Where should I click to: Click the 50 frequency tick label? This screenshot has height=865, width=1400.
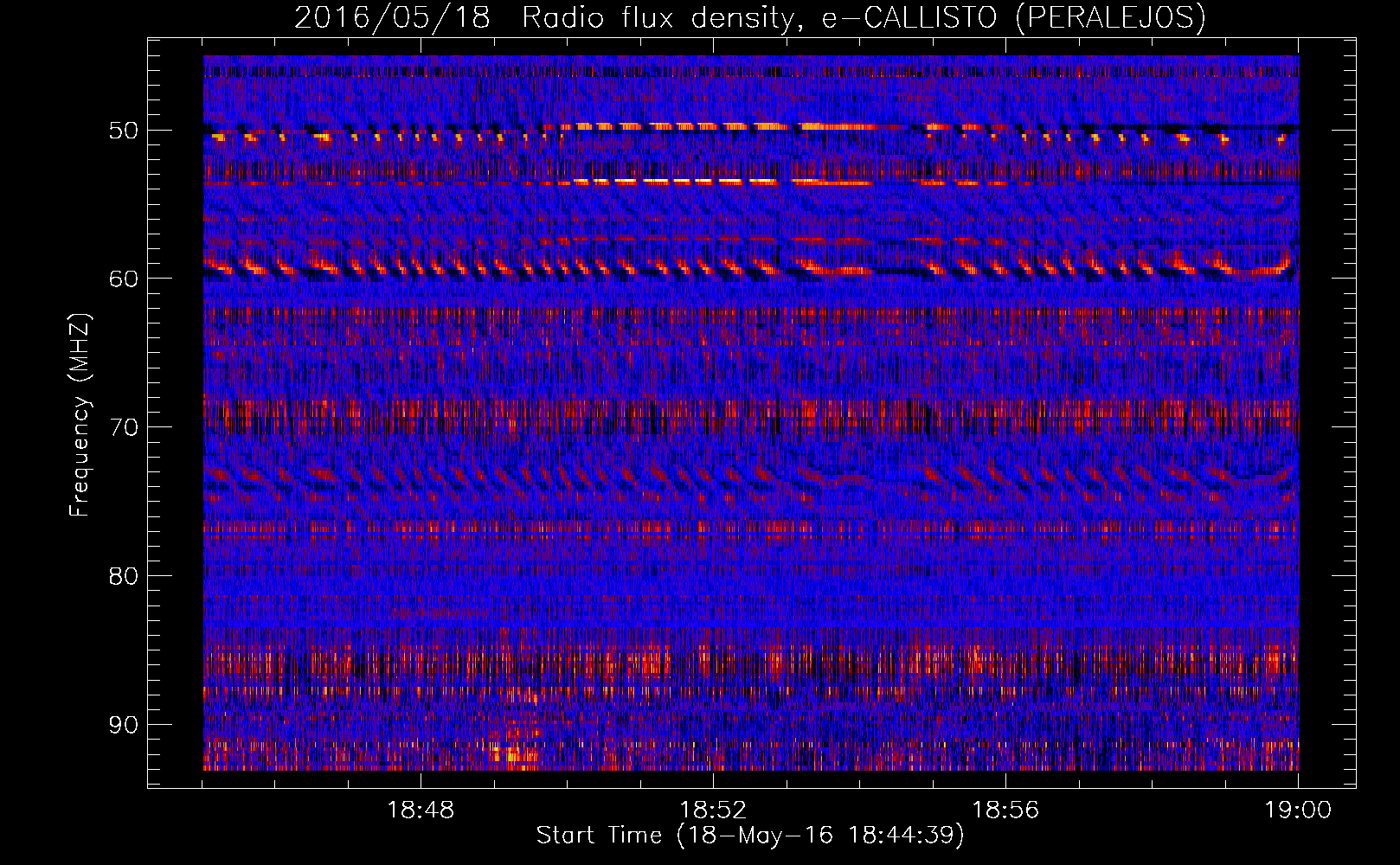click(123, 131)
